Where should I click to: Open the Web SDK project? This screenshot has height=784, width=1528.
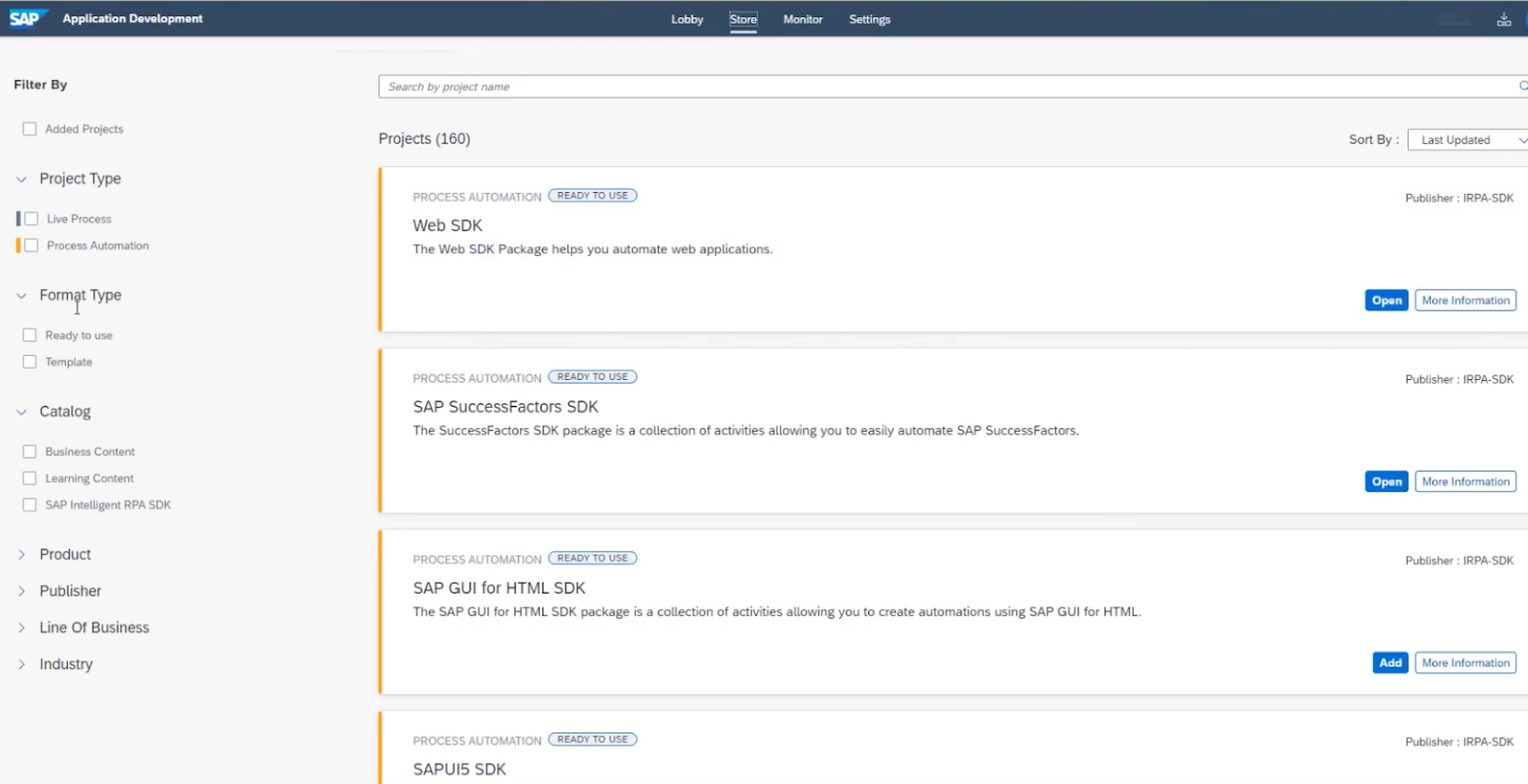(1387, 300)
